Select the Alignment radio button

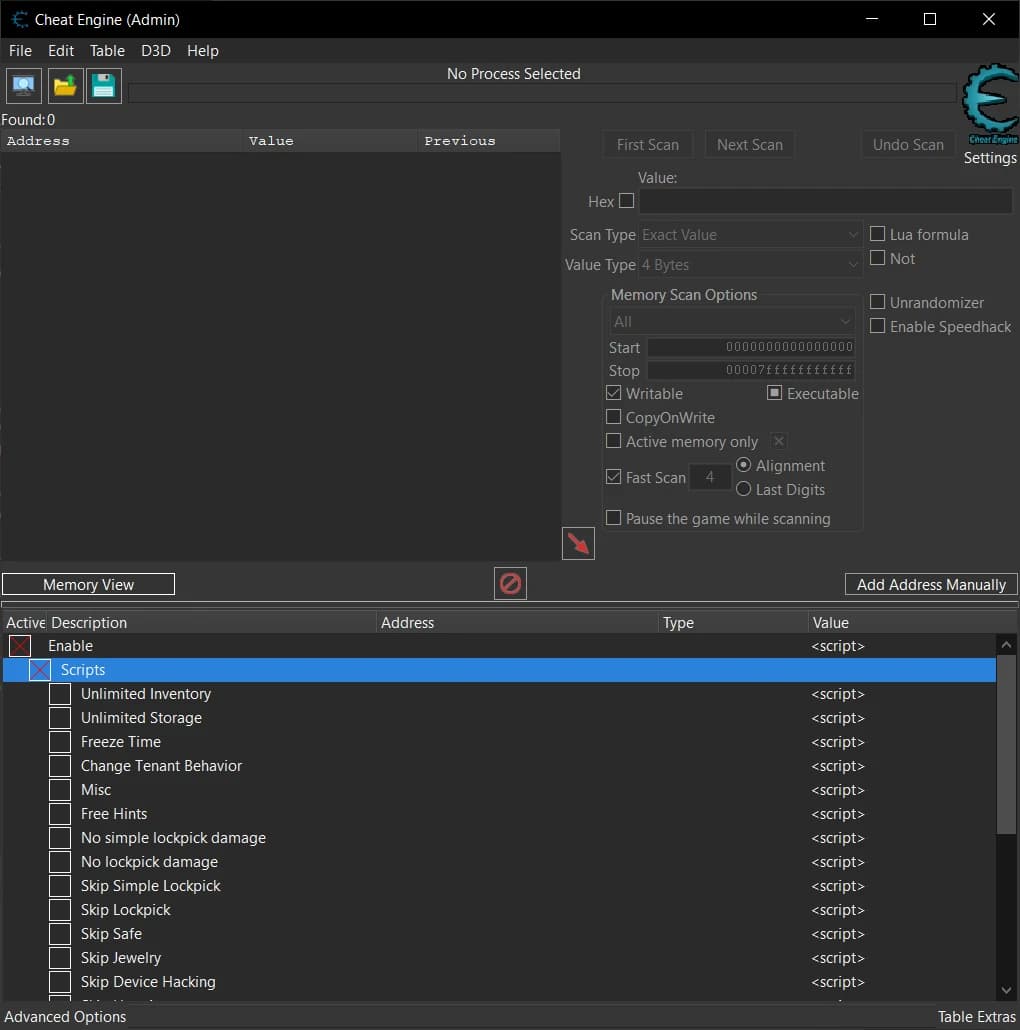[743, 465]
